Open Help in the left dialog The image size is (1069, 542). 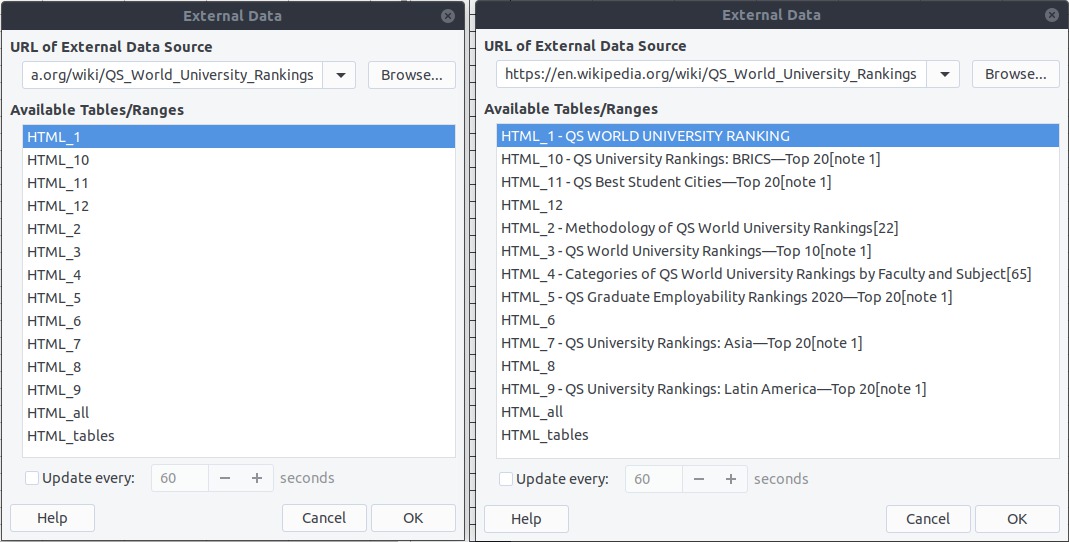click(52, 518)
